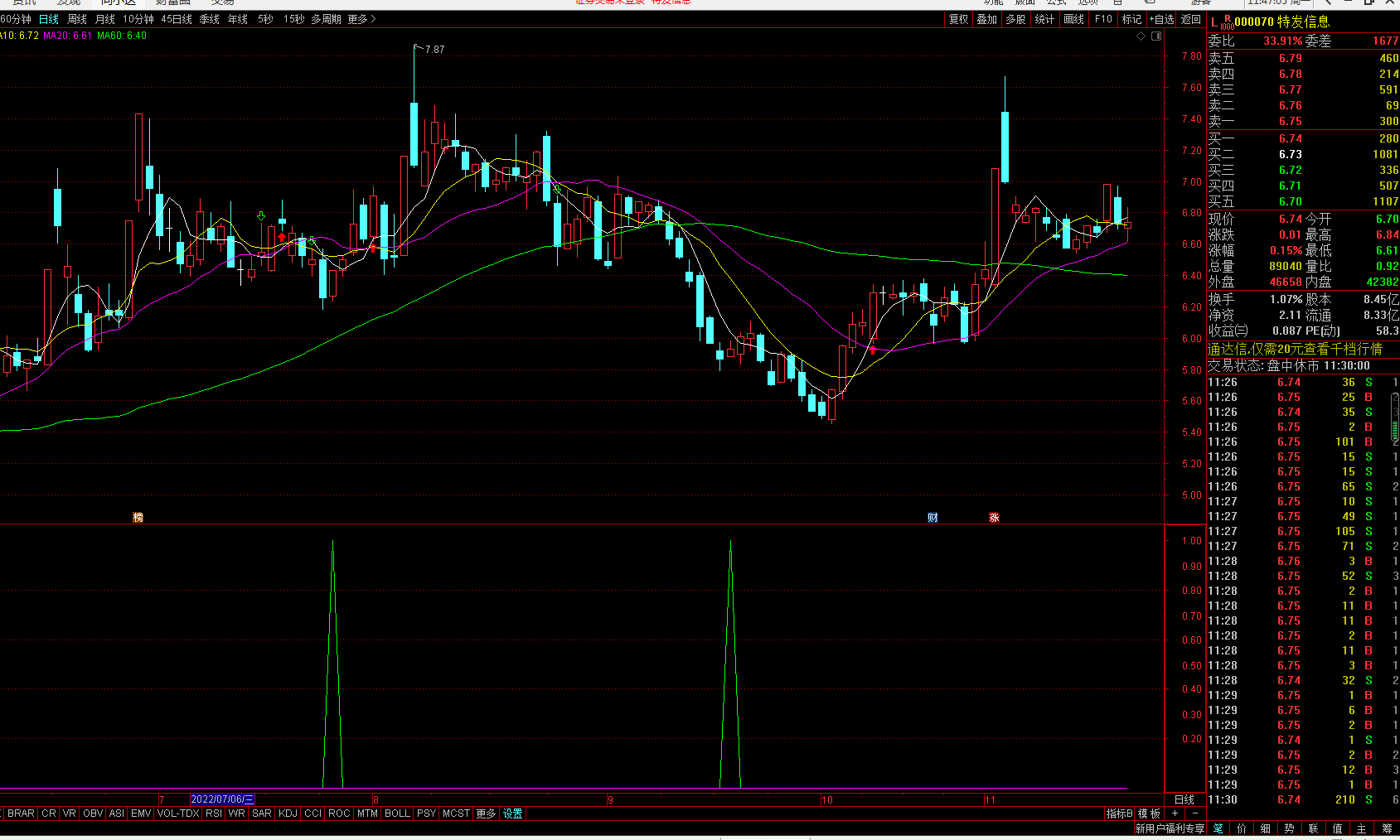The height and width of the screenshot is (840, 1400).
Task: Switch to 年线 yearly period
Action: tap(238, 19)
